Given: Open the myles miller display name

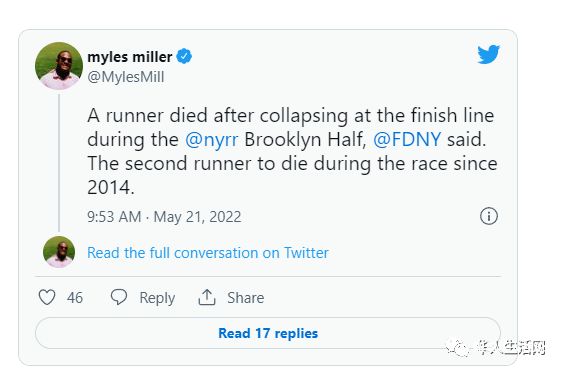Looking at the screenshot, I should pos(130,57).
